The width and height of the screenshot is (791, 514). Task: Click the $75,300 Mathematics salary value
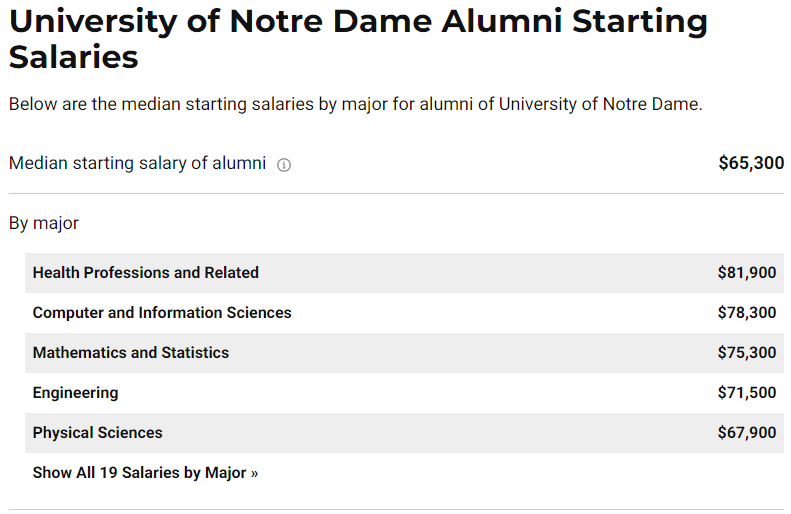tap(747, 353)
